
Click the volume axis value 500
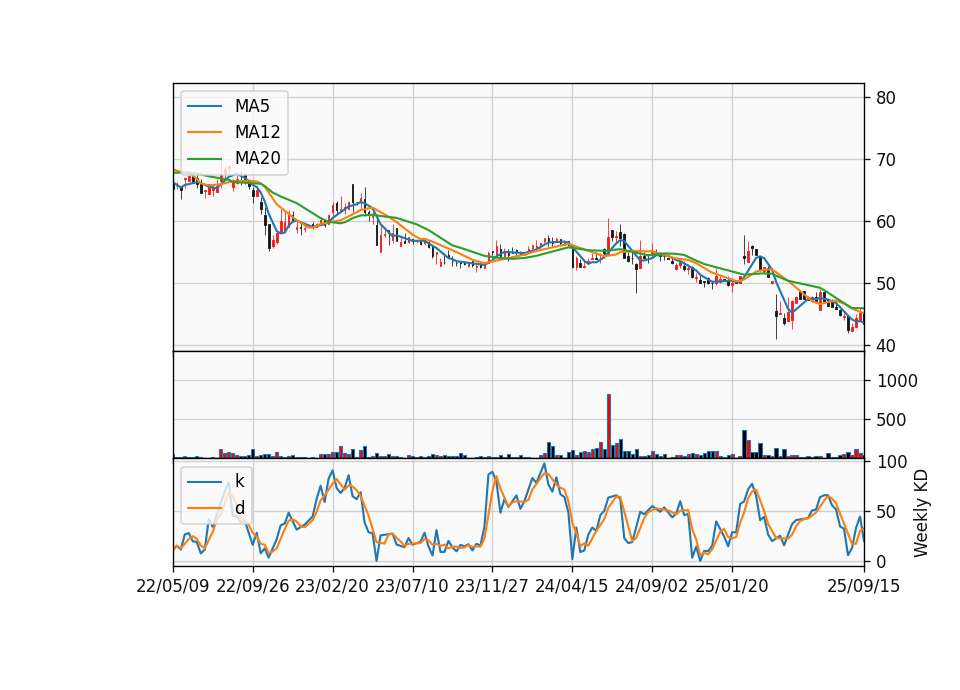891,420
